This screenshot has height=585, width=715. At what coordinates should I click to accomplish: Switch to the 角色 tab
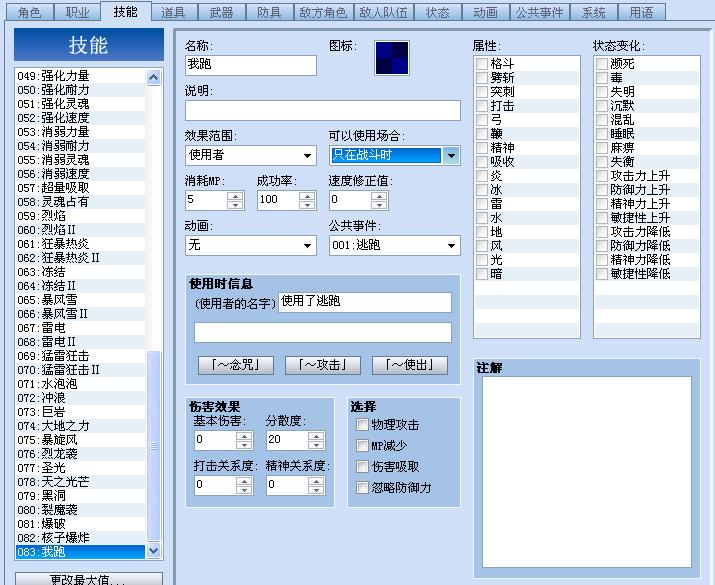(x=30, y=12)
